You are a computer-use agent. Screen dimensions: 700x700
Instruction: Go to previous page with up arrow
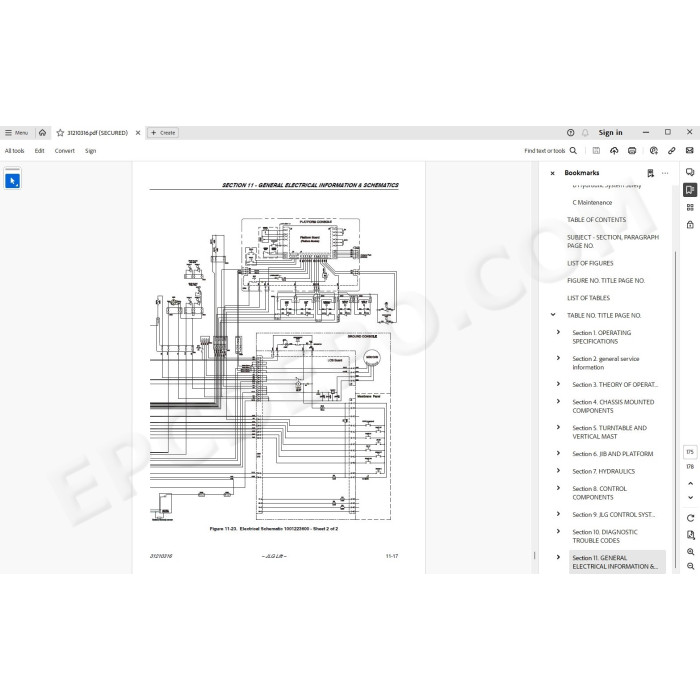(x=691, y=483)
